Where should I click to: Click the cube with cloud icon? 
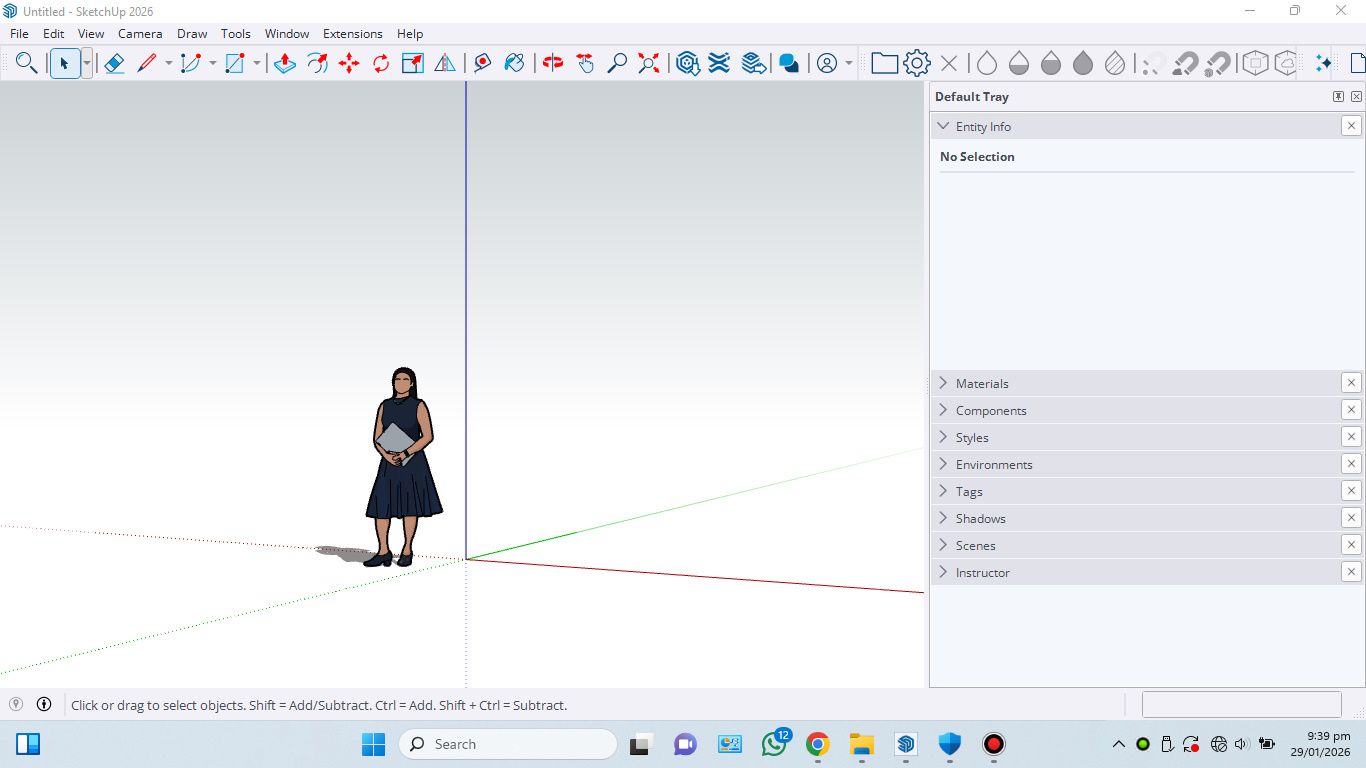[x=1286, y=63]
